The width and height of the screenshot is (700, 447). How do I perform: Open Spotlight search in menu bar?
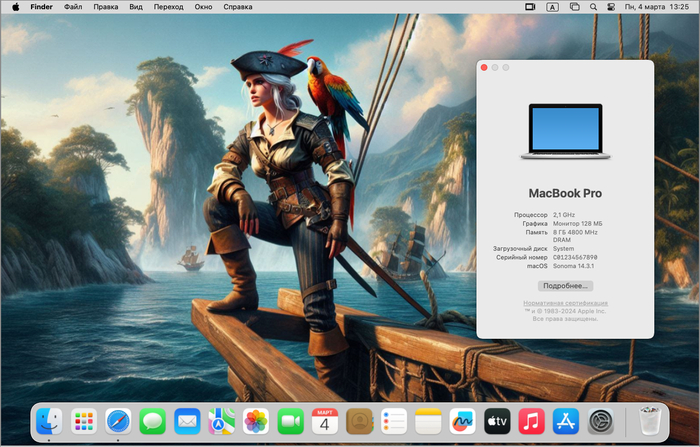[593, 7]
